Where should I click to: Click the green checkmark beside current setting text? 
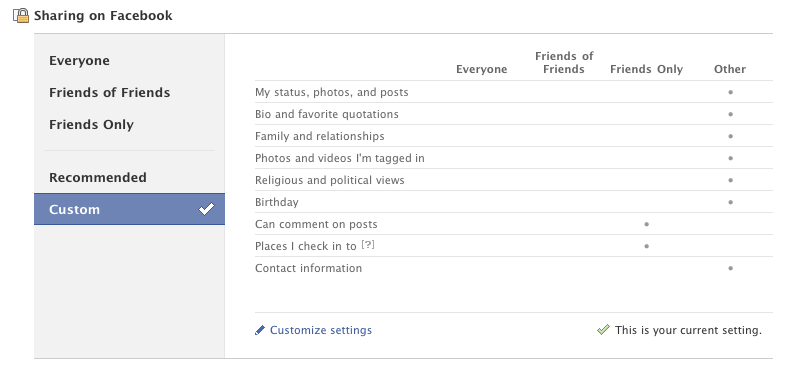603,330
